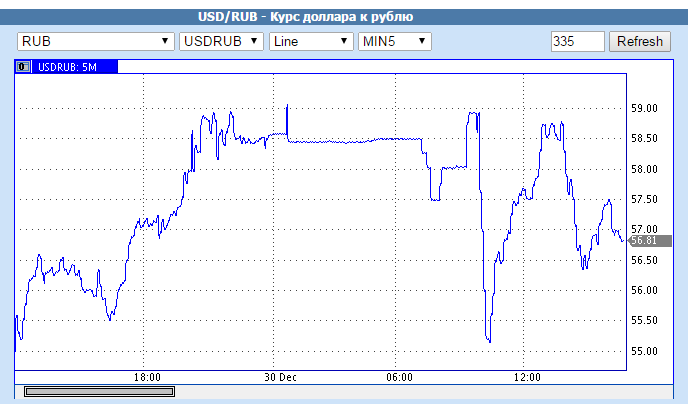Click the 12:00 time axis label

click(526, 377)
